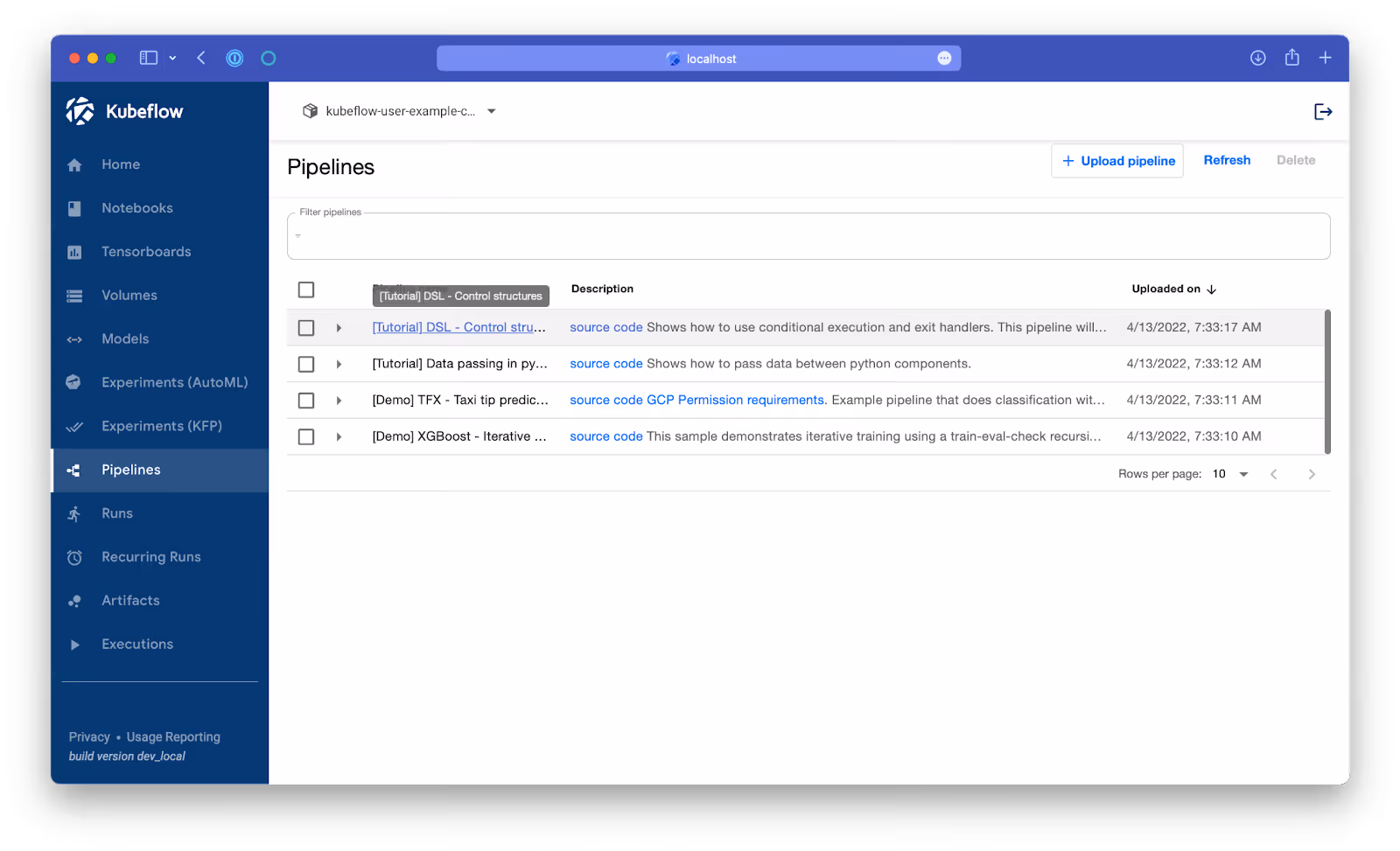Click the Models arrows icon

click(74, 339)
